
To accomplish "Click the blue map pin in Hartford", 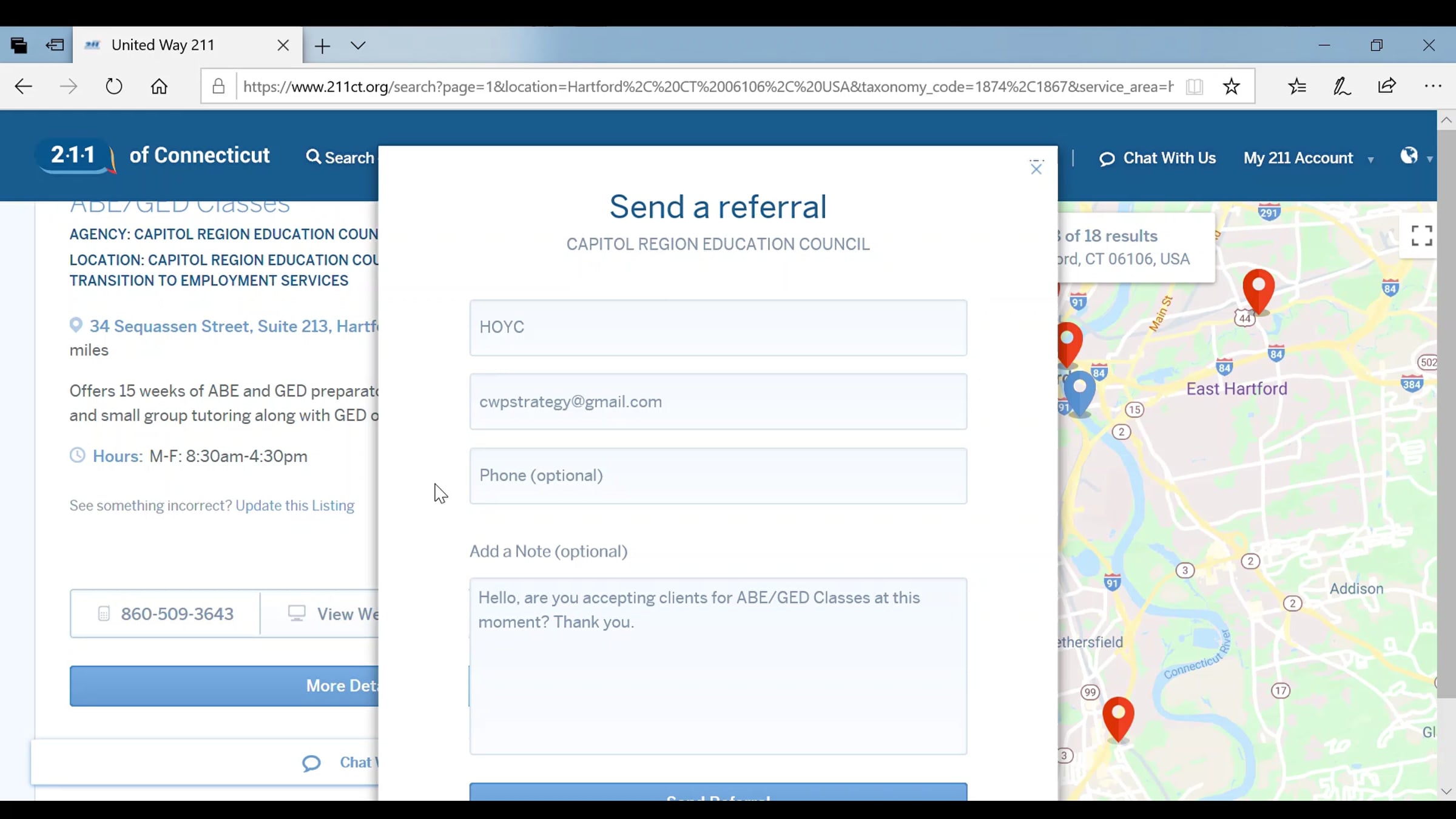I will (x=1079, y=393).
